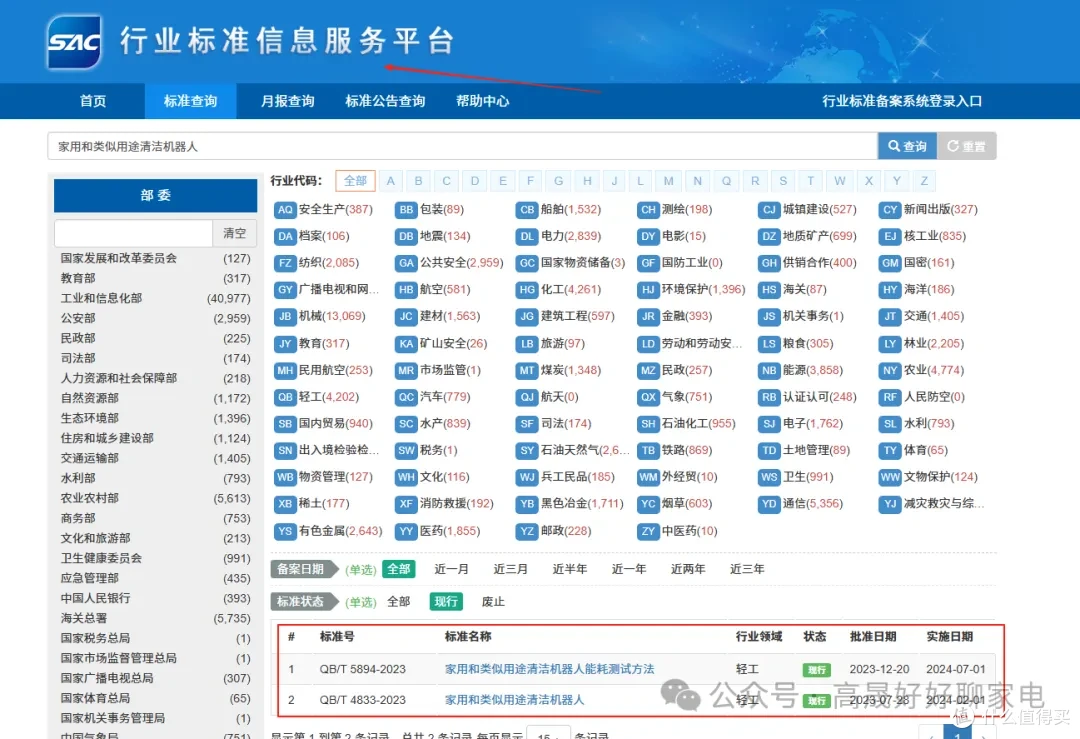The image size is (1080, 739).
Task: Click the SAC logo icon
Action: coord(74,42)
